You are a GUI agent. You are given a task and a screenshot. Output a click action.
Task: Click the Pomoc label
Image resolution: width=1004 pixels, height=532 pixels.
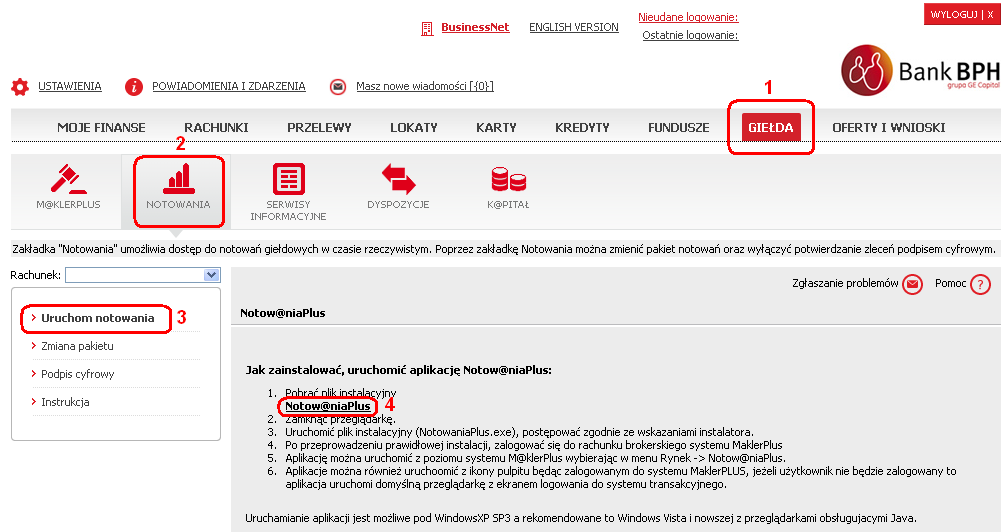tap(950, 284)
